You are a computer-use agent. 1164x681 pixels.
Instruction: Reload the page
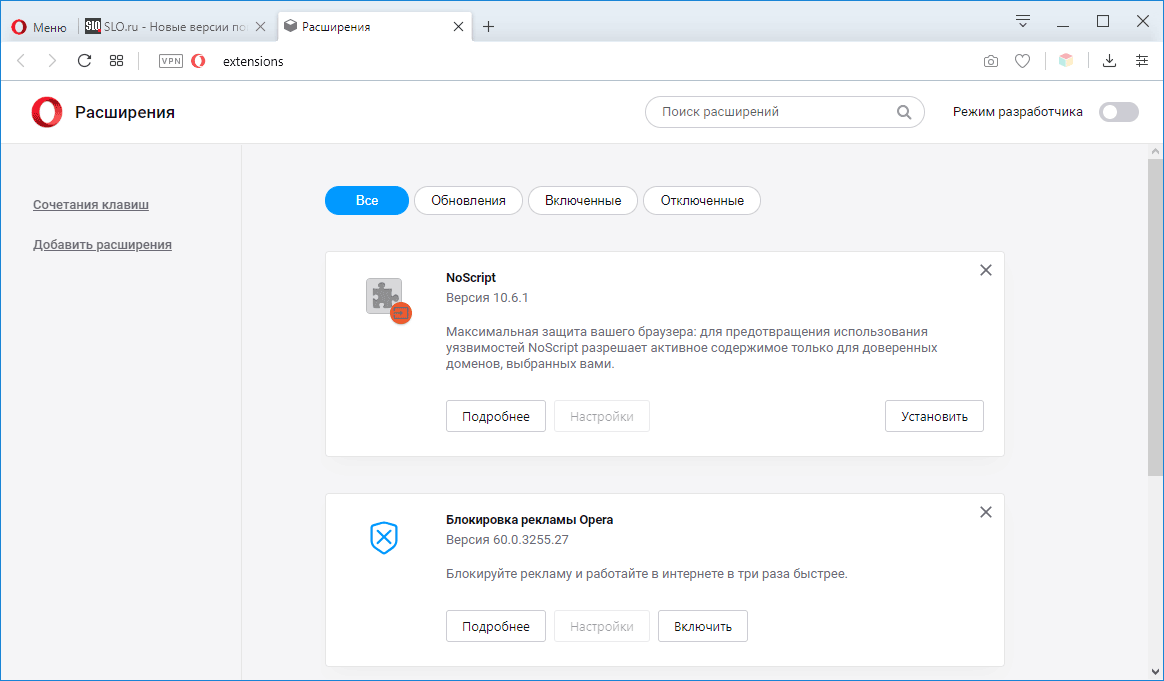coord(84,61)
